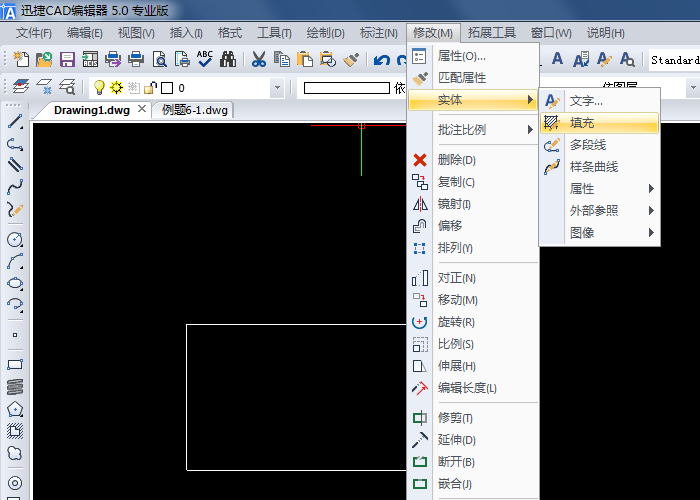Select 镜射(I) menu entry
The height and width of the screenshot is (500, 700).
(472, 204)
